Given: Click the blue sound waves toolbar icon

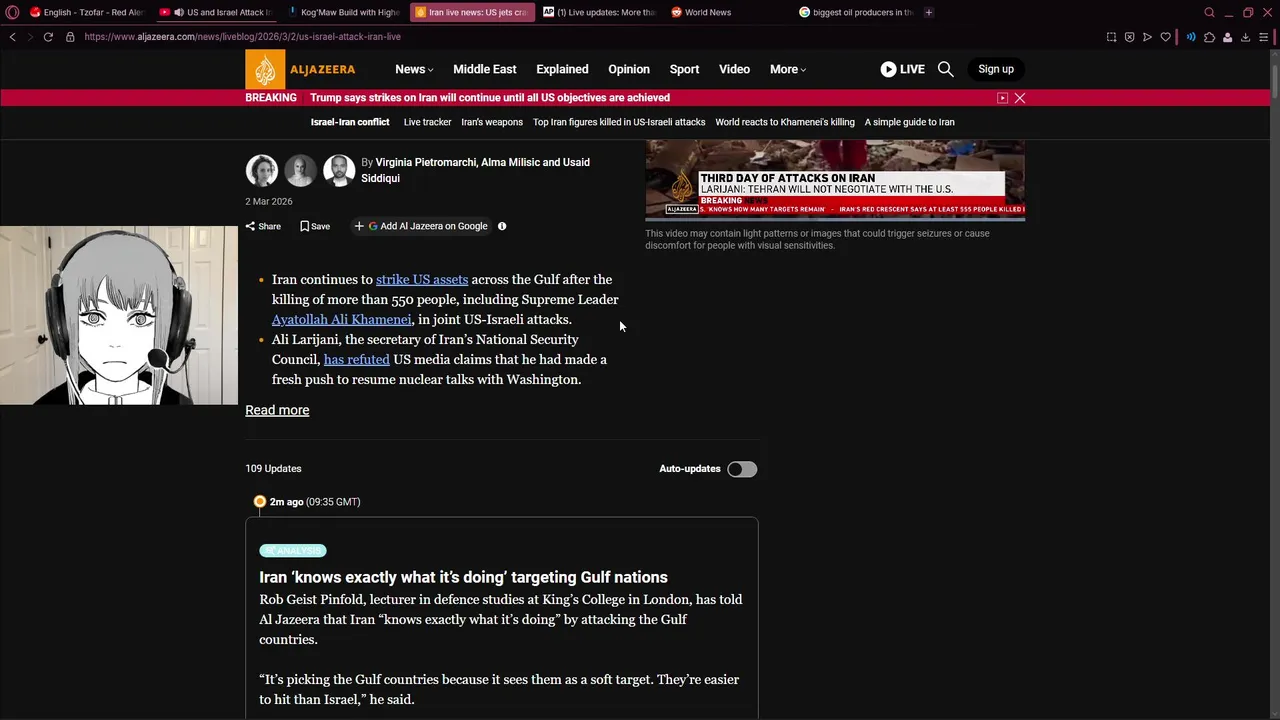Looking at the screenshot, I should tap(1190, 37).
